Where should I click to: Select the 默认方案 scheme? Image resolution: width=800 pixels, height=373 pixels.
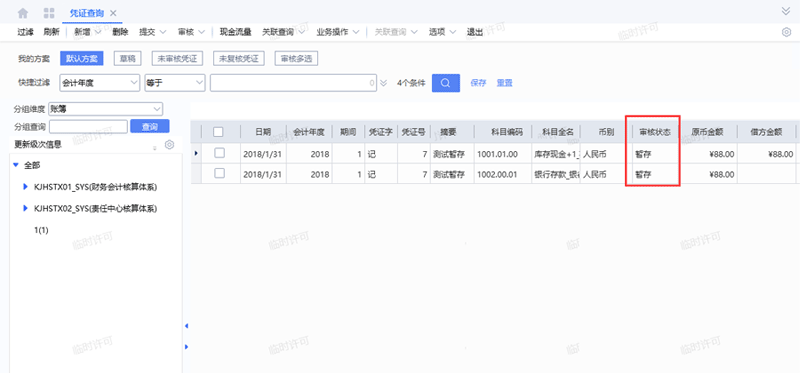[82, 58]
